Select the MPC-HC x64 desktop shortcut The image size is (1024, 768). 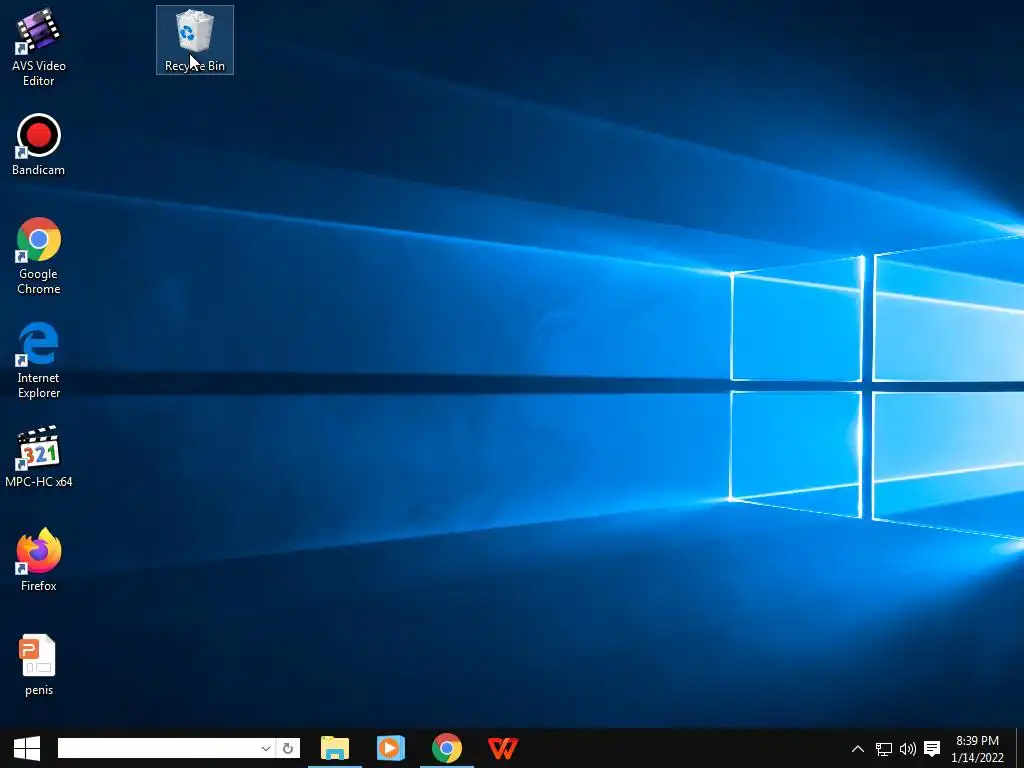click(39, 456)
